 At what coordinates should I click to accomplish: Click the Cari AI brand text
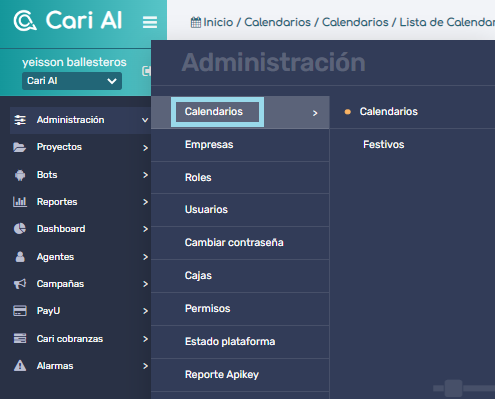[84, 20]
